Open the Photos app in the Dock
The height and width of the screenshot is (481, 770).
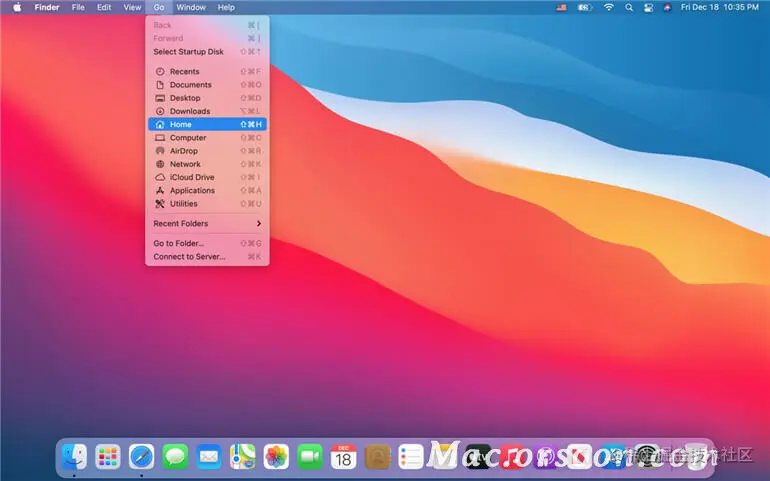[x=276, y=457]
